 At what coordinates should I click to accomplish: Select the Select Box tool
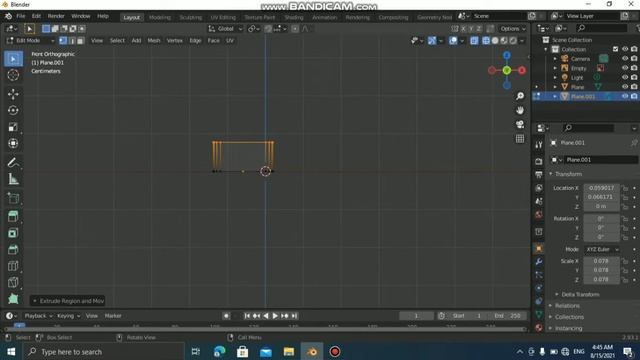(x=13, y=59)
